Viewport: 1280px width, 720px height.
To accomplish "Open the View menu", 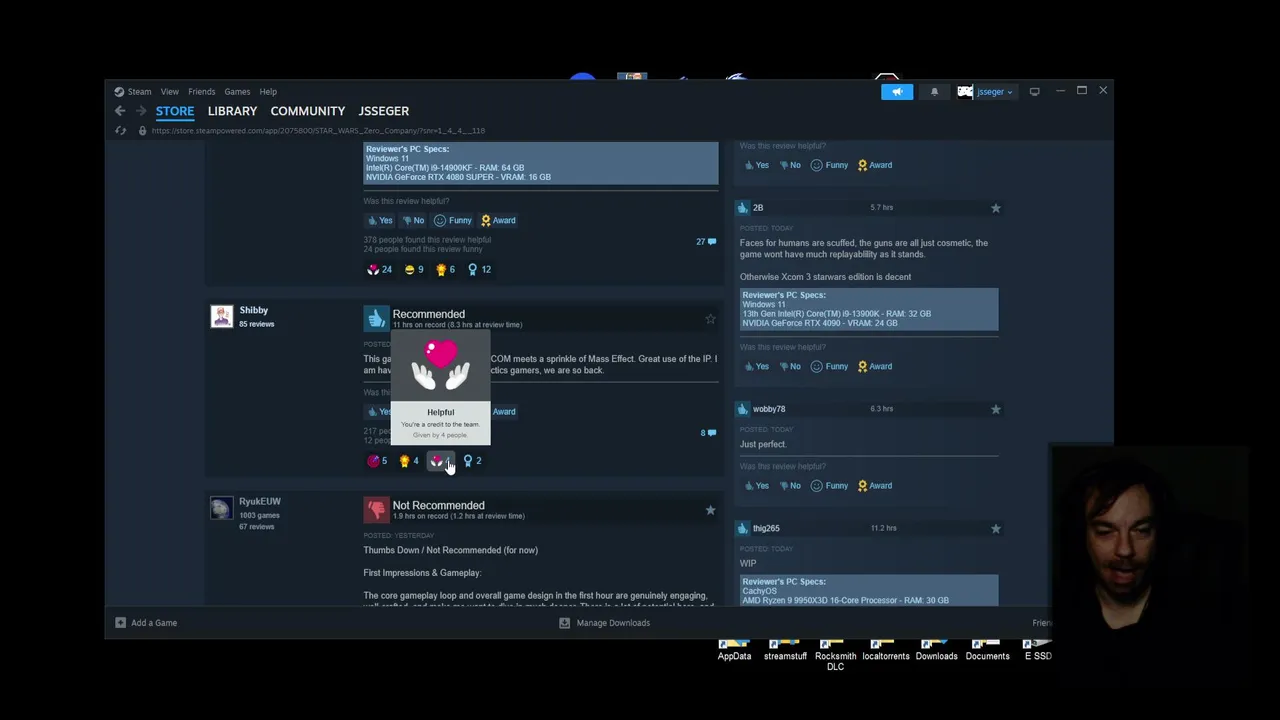I will tap(170, 92).
